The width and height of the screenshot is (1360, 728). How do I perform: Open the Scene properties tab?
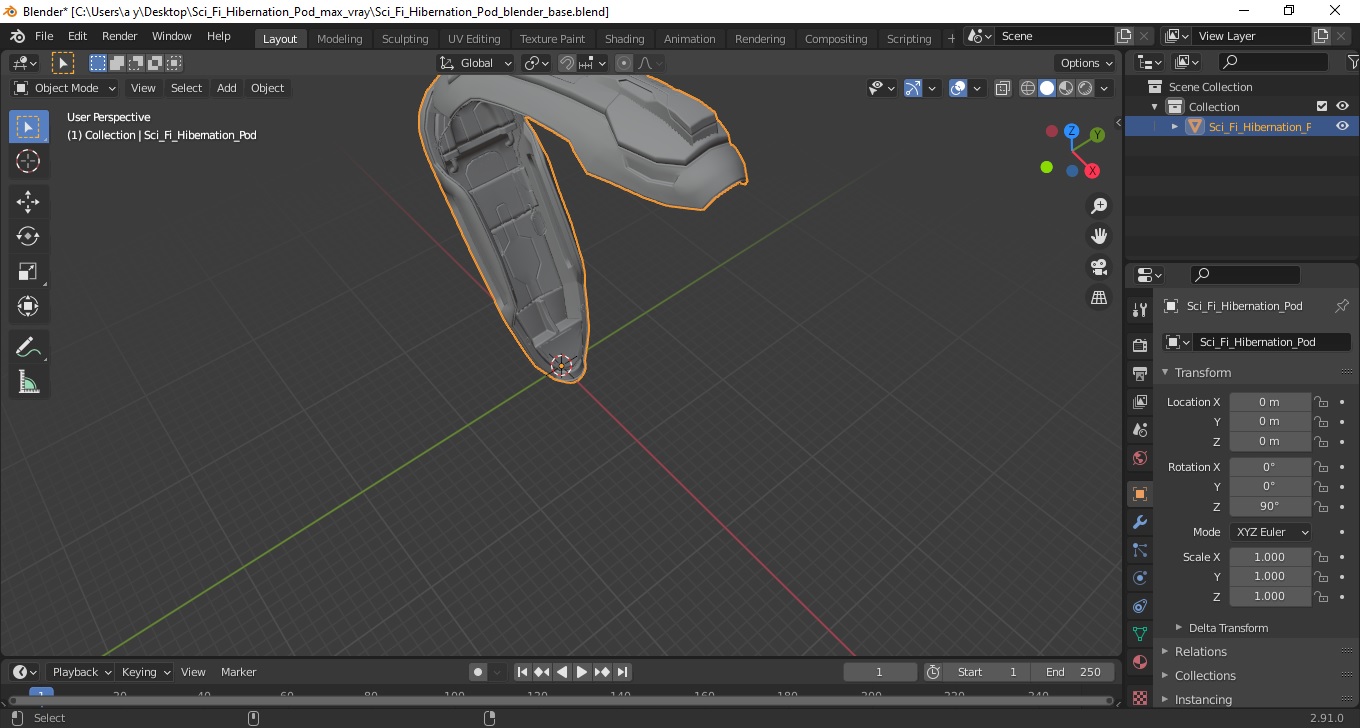pyautogui.click(x=1139, y=430)
